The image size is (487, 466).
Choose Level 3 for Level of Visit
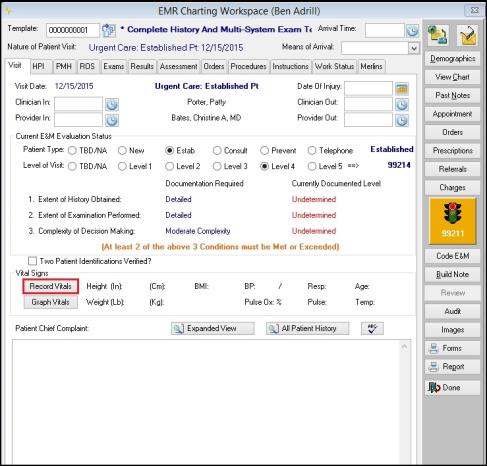point(217,166)
